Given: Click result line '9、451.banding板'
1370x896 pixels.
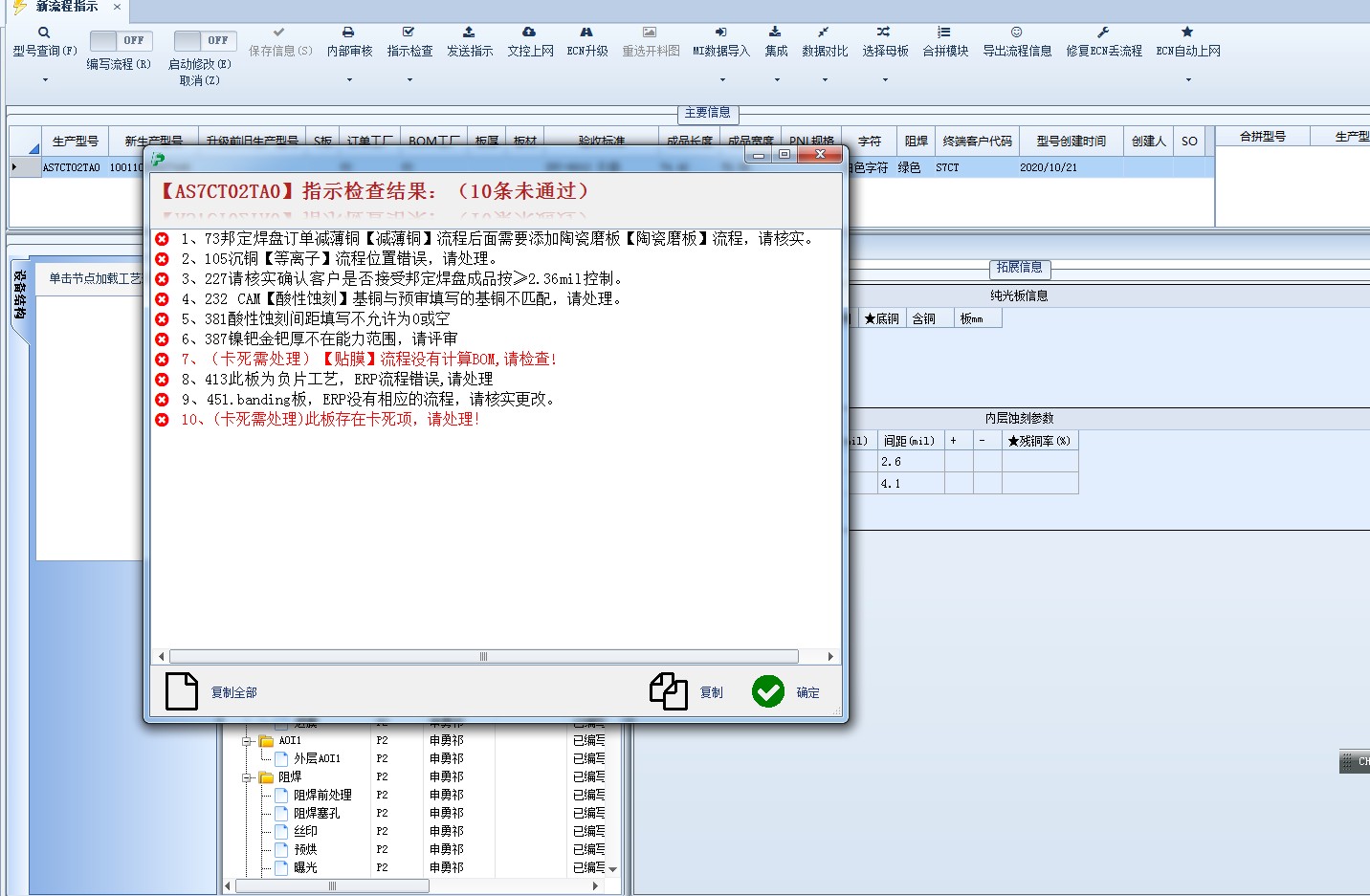Looking at the screenshot, I should (x=367, y=400).
